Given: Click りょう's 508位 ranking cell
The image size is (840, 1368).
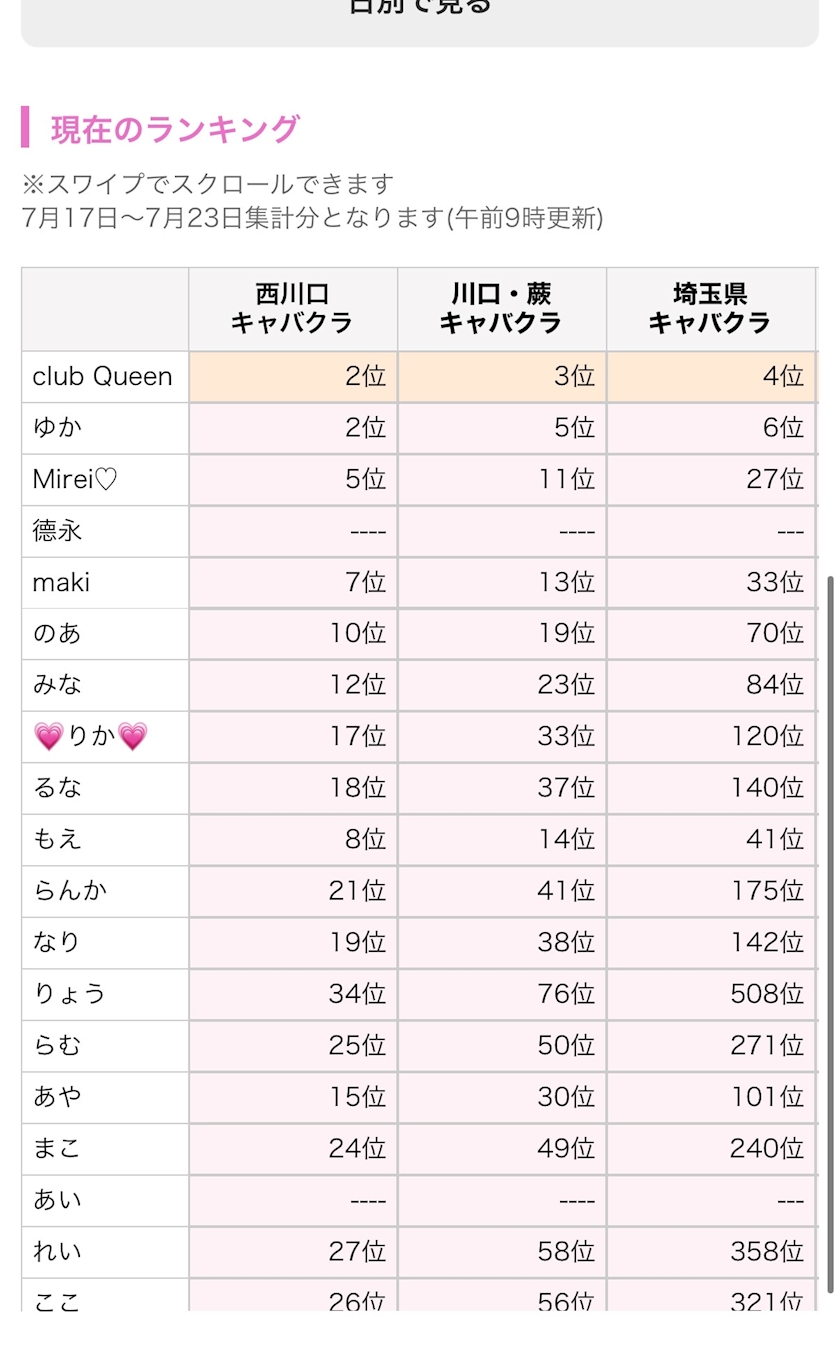Looking at the screenshot, I should (x=711, y=995).
